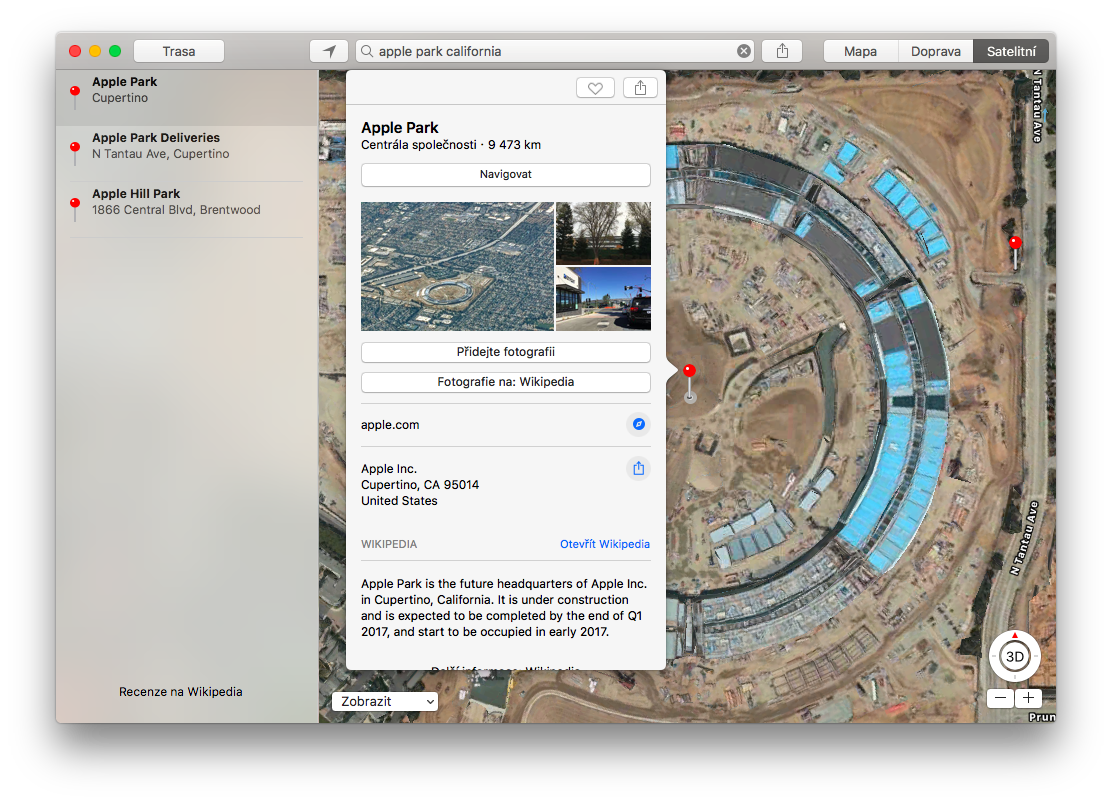Screen dimensions: 1112x803
Task: Click the red pin icon beside Apple Park result
Action: pos(74,97)
